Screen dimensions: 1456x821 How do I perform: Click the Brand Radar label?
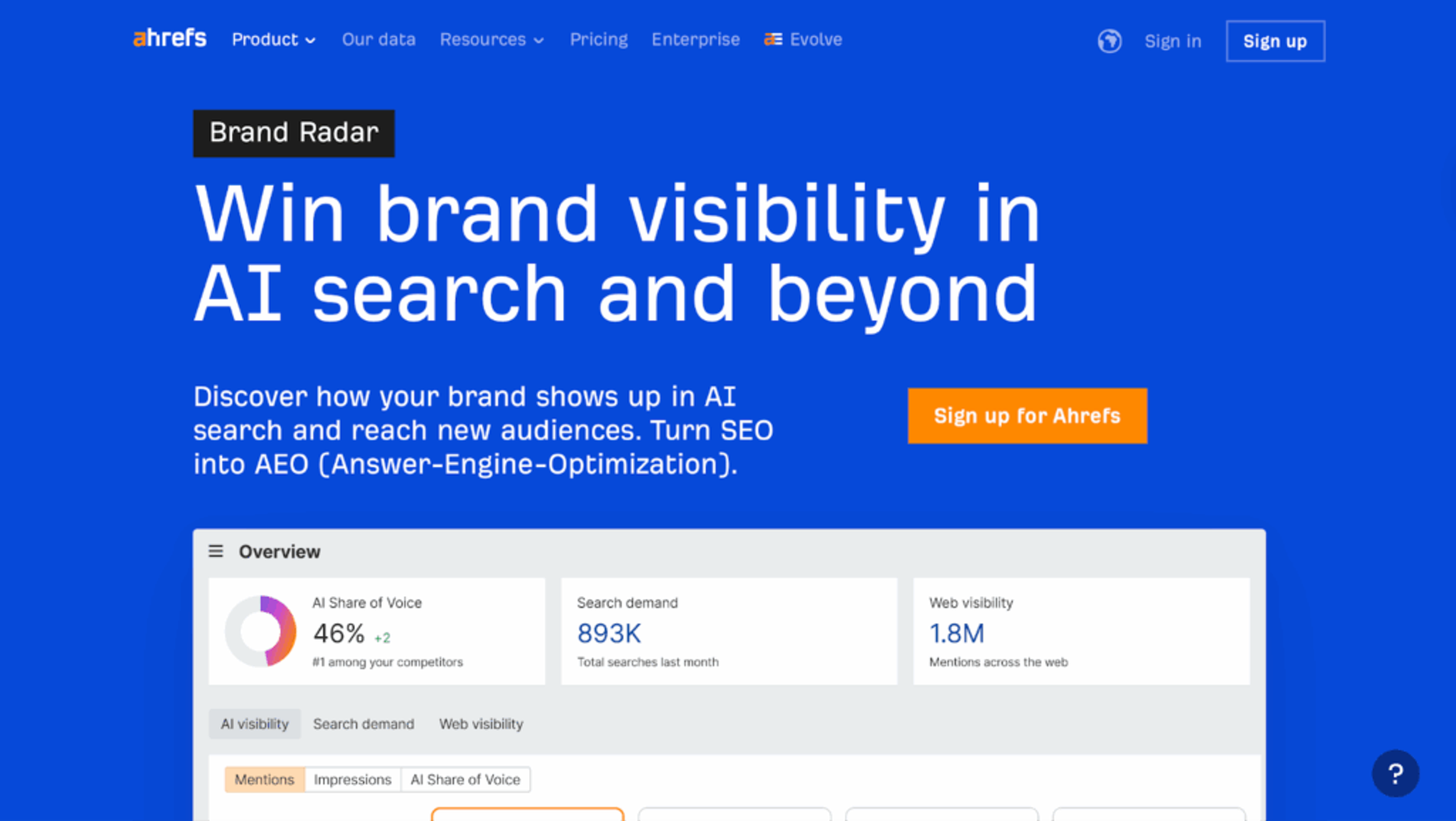(293, 133)
